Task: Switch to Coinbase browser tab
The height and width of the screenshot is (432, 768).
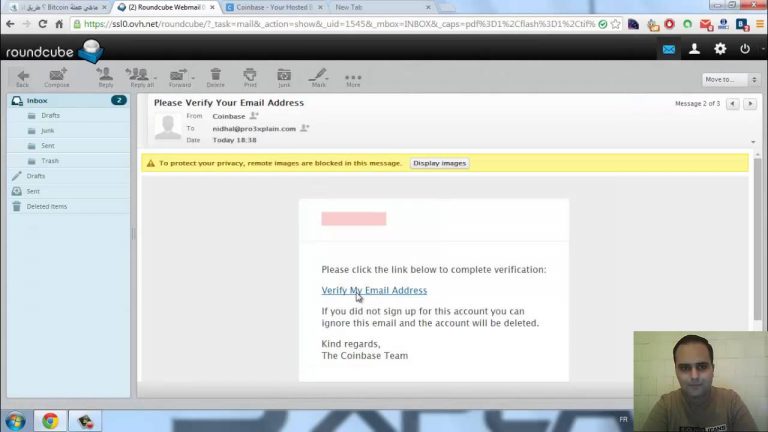Action: click(274, 7)
